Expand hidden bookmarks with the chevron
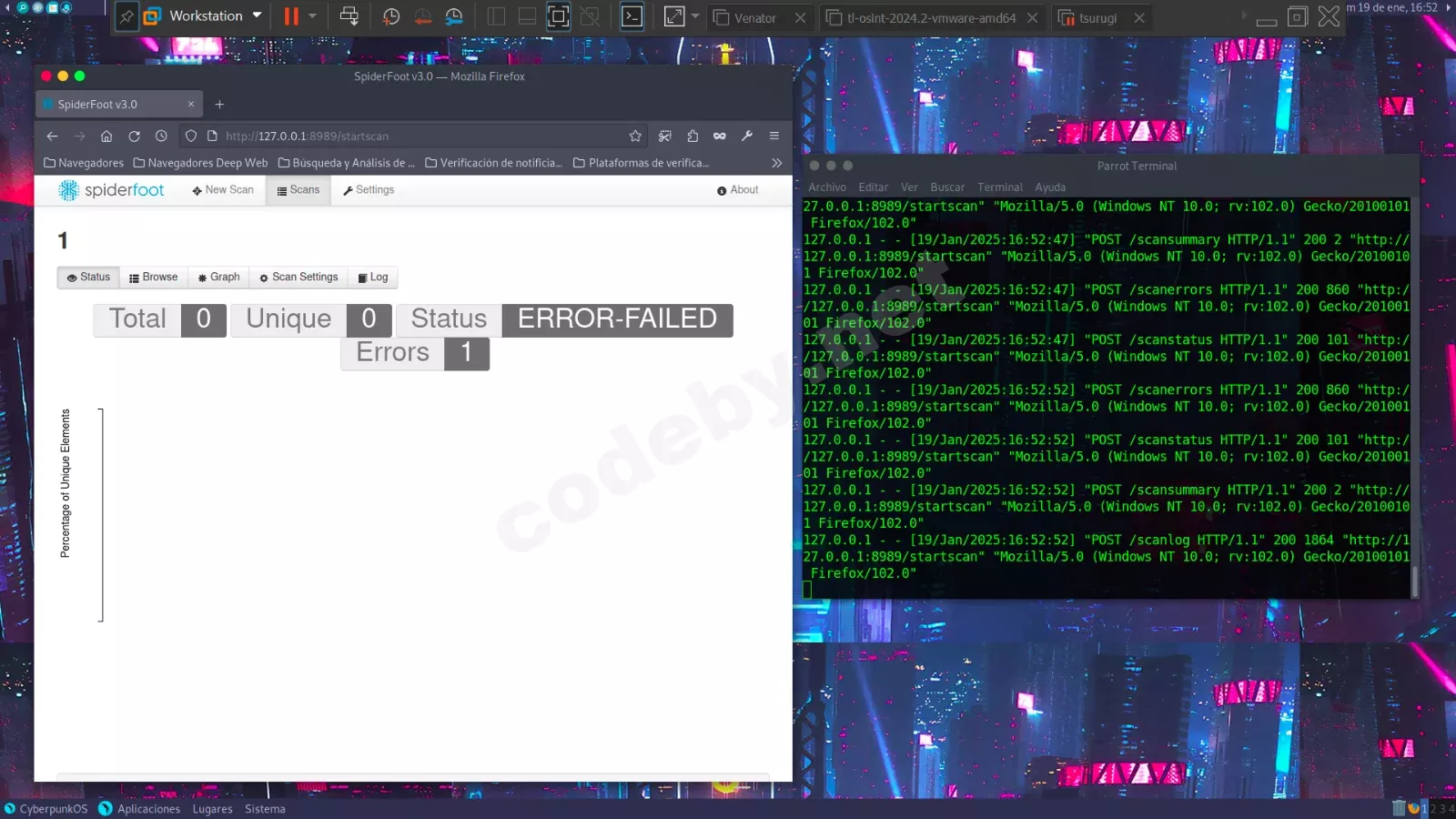 (x=776, y=162)
